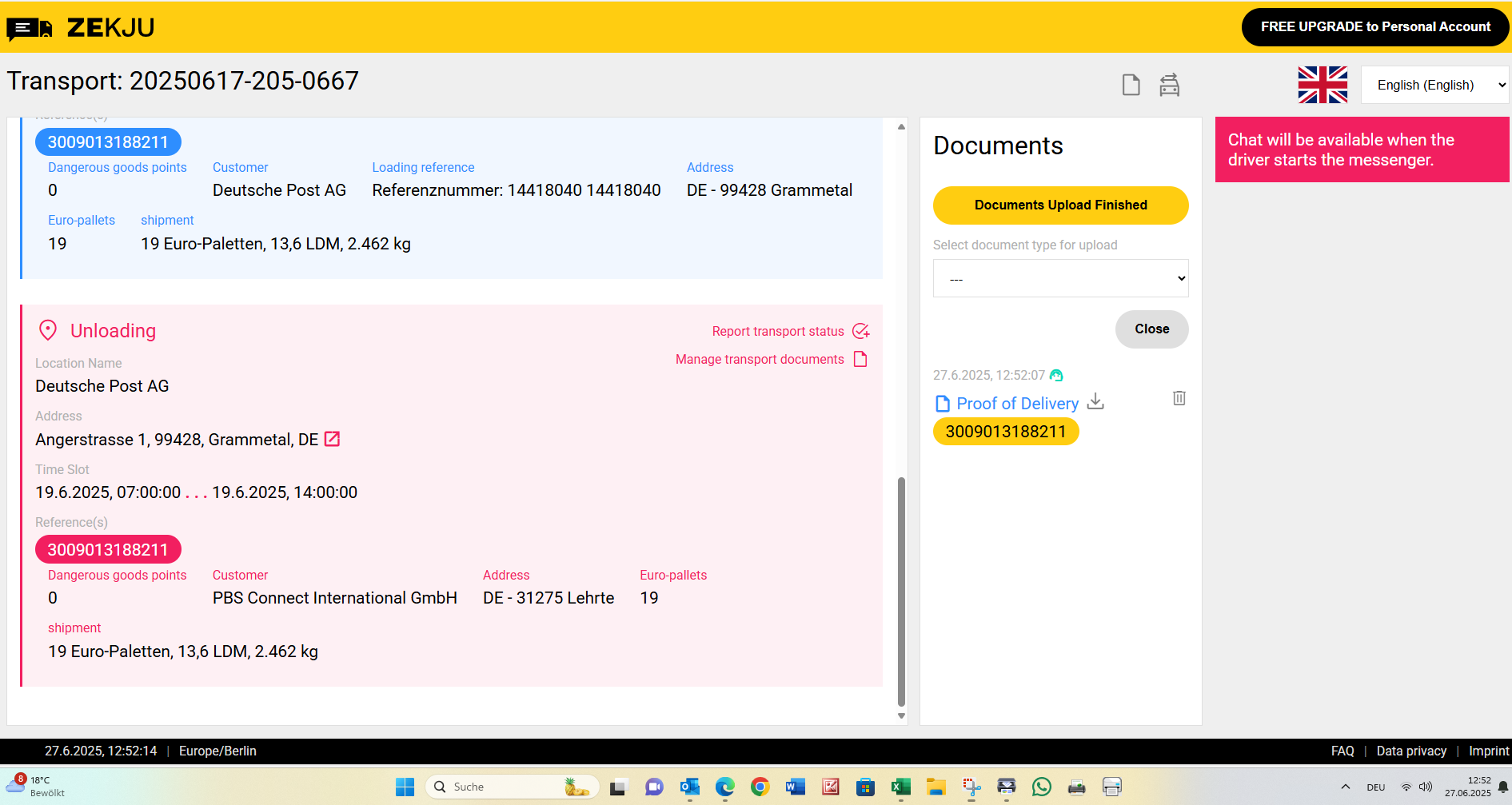Click the taskbar Suche search field

tap(512, 787)
